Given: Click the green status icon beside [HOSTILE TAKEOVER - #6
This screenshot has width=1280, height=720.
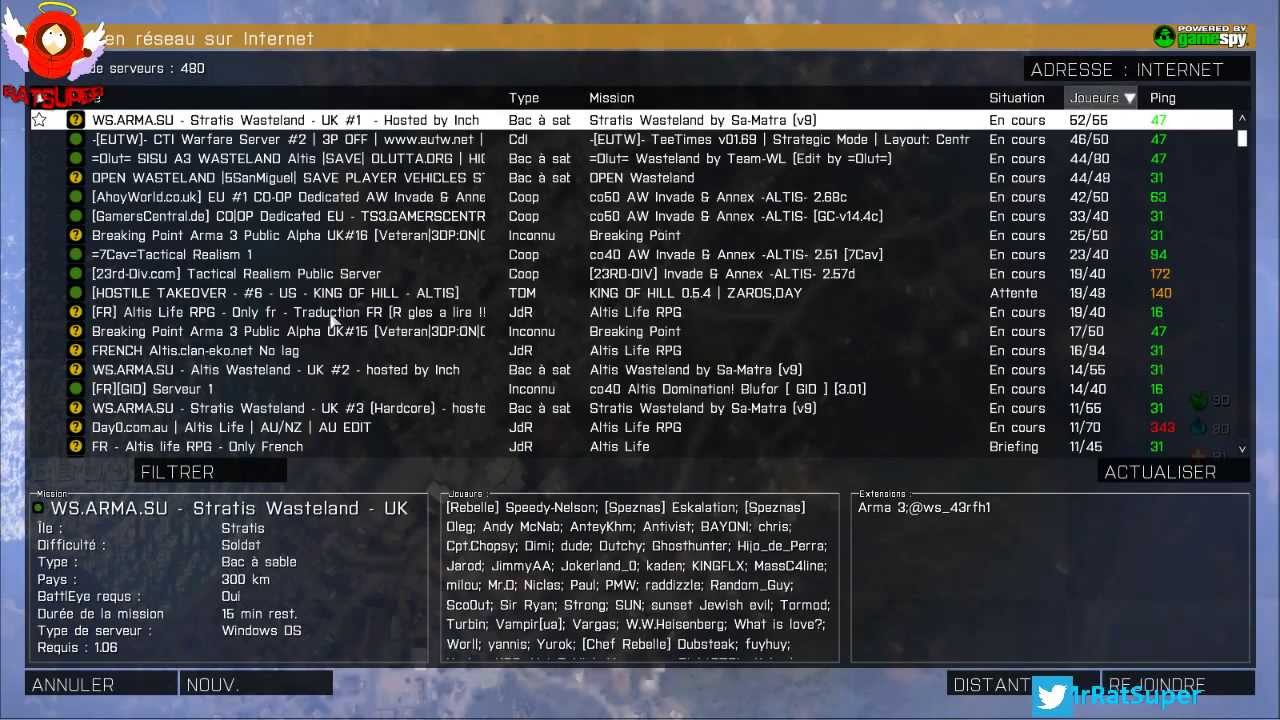Looking at the screenshot, I should tap(75, 293).
